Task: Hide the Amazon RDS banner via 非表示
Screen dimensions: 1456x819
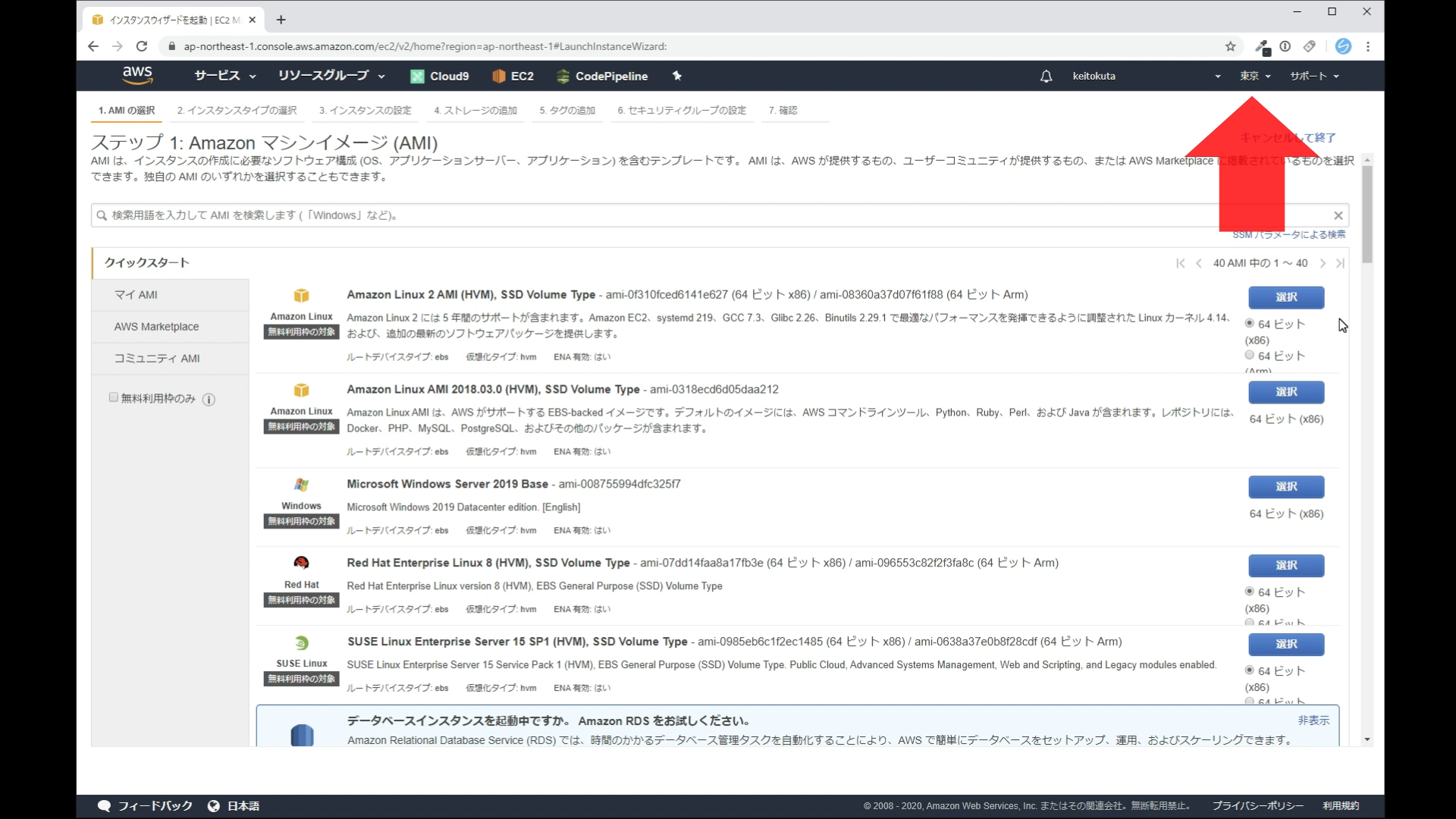Action: [x=1313, y=720]
